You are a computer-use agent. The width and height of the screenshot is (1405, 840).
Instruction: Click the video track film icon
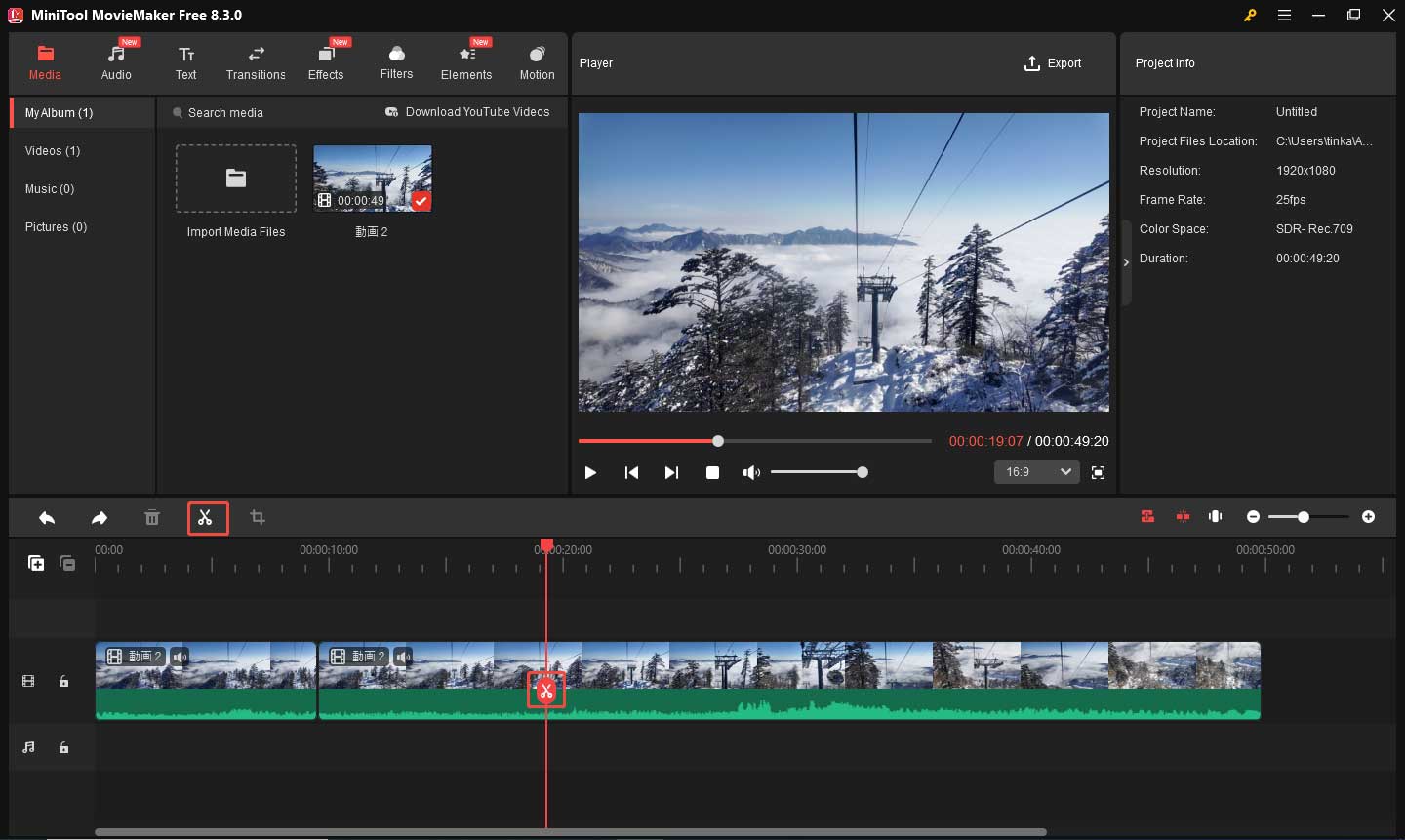click(28, 681)
